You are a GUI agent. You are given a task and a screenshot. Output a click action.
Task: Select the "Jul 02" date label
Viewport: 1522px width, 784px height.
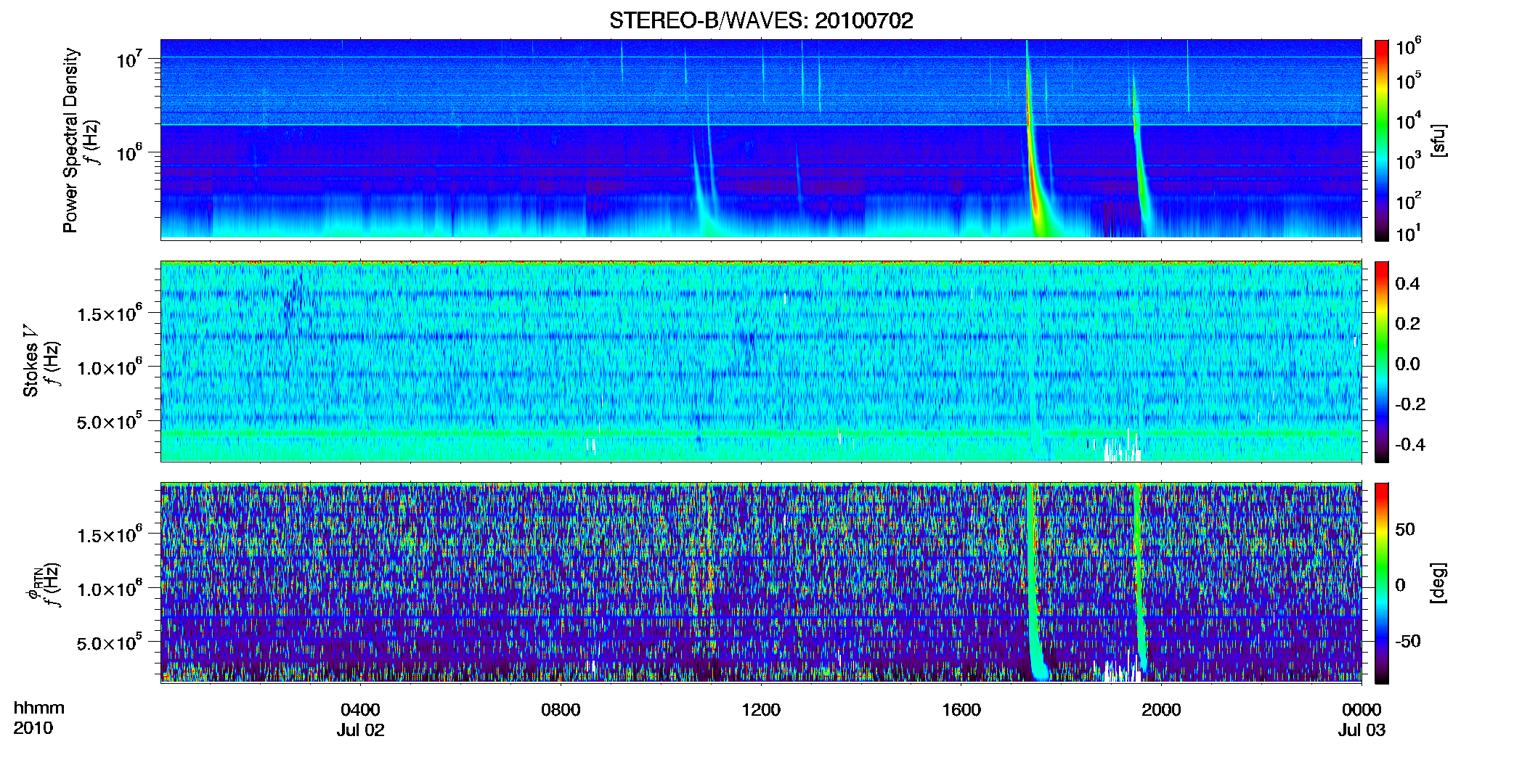tap(360, 730)
